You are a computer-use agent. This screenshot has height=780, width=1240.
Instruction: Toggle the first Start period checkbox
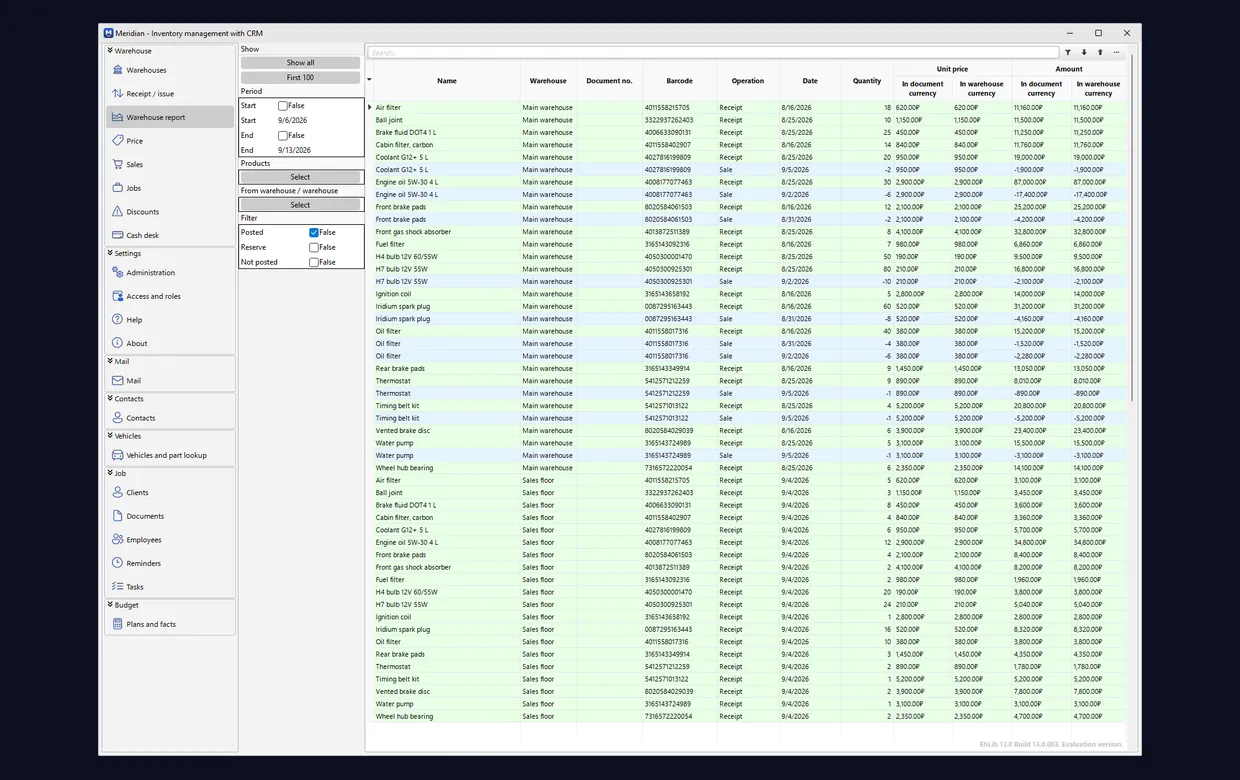283,105
